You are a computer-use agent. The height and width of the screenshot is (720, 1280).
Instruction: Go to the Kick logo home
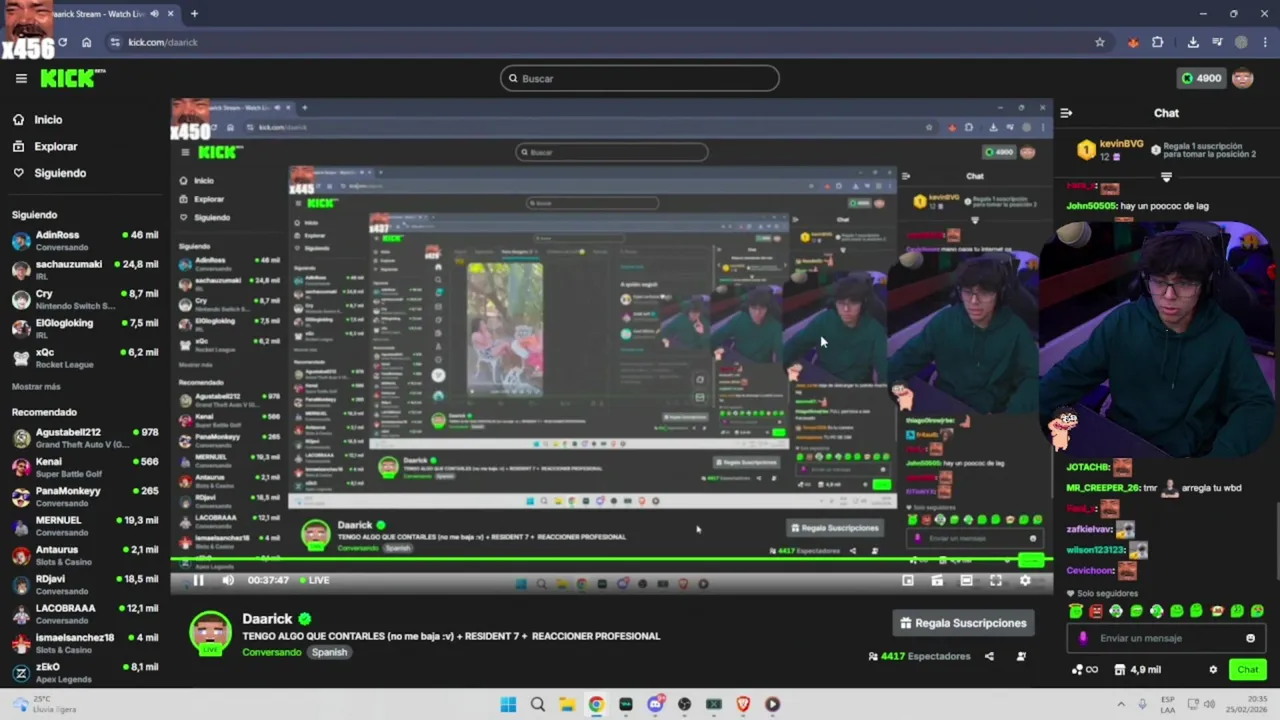click(x=72, y=78)
